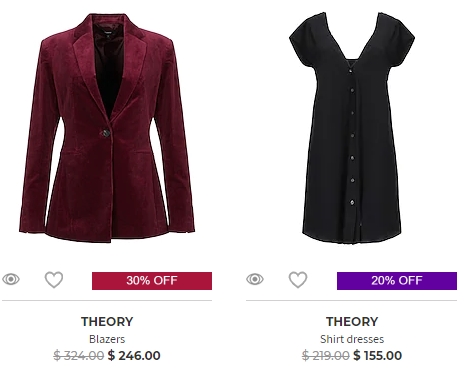Click the crossed-out $ 219.00 price
Viewport: 467px width, 368px height.
(326, 356)
